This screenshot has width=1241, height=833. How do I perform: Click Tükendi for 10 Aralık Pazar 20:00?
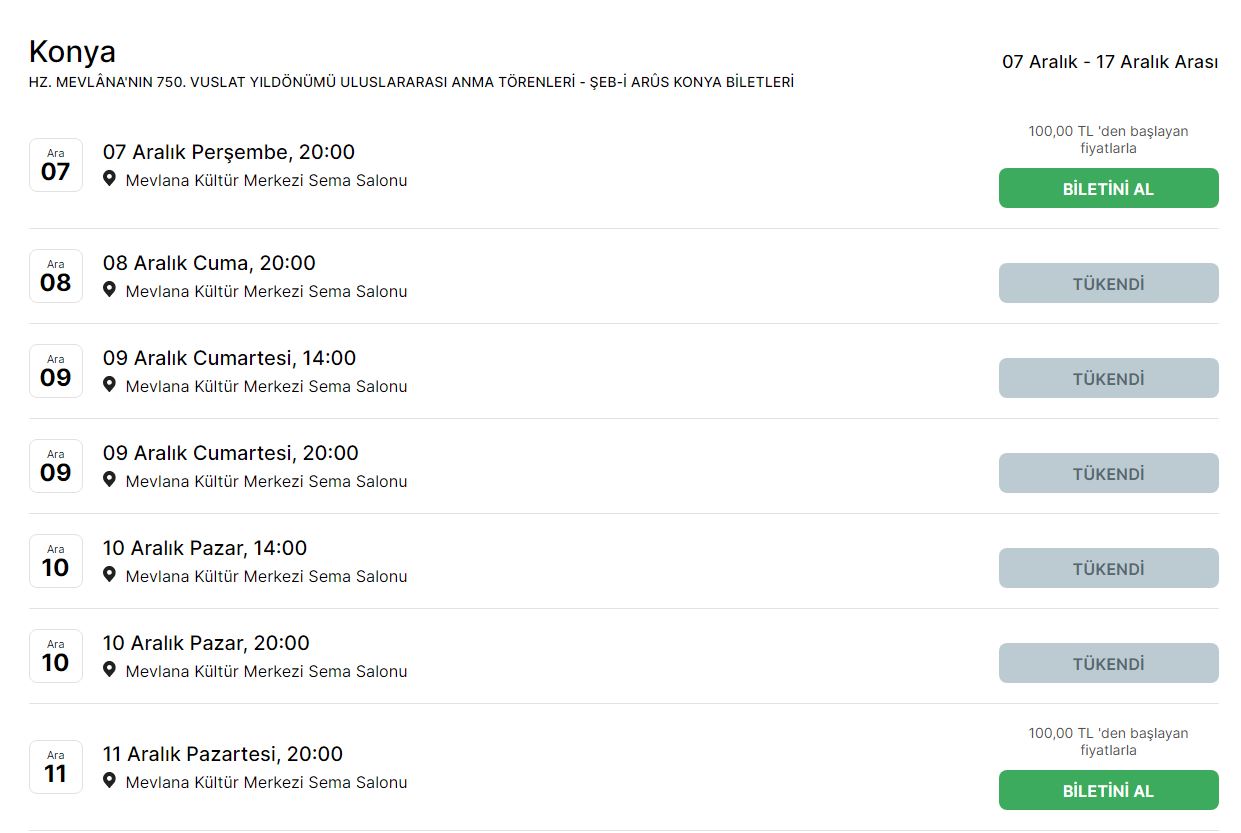1108,663
